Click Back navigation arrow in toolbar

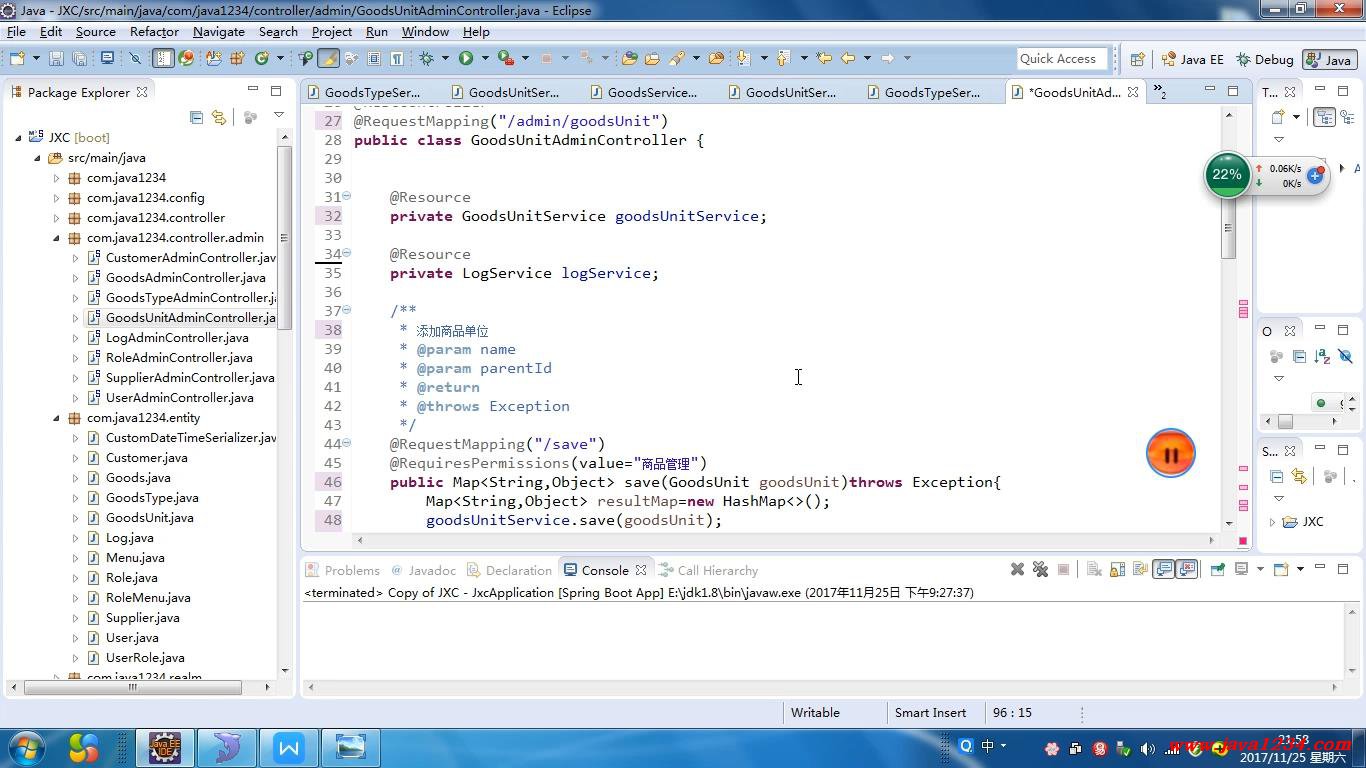[x=848, y=58]
